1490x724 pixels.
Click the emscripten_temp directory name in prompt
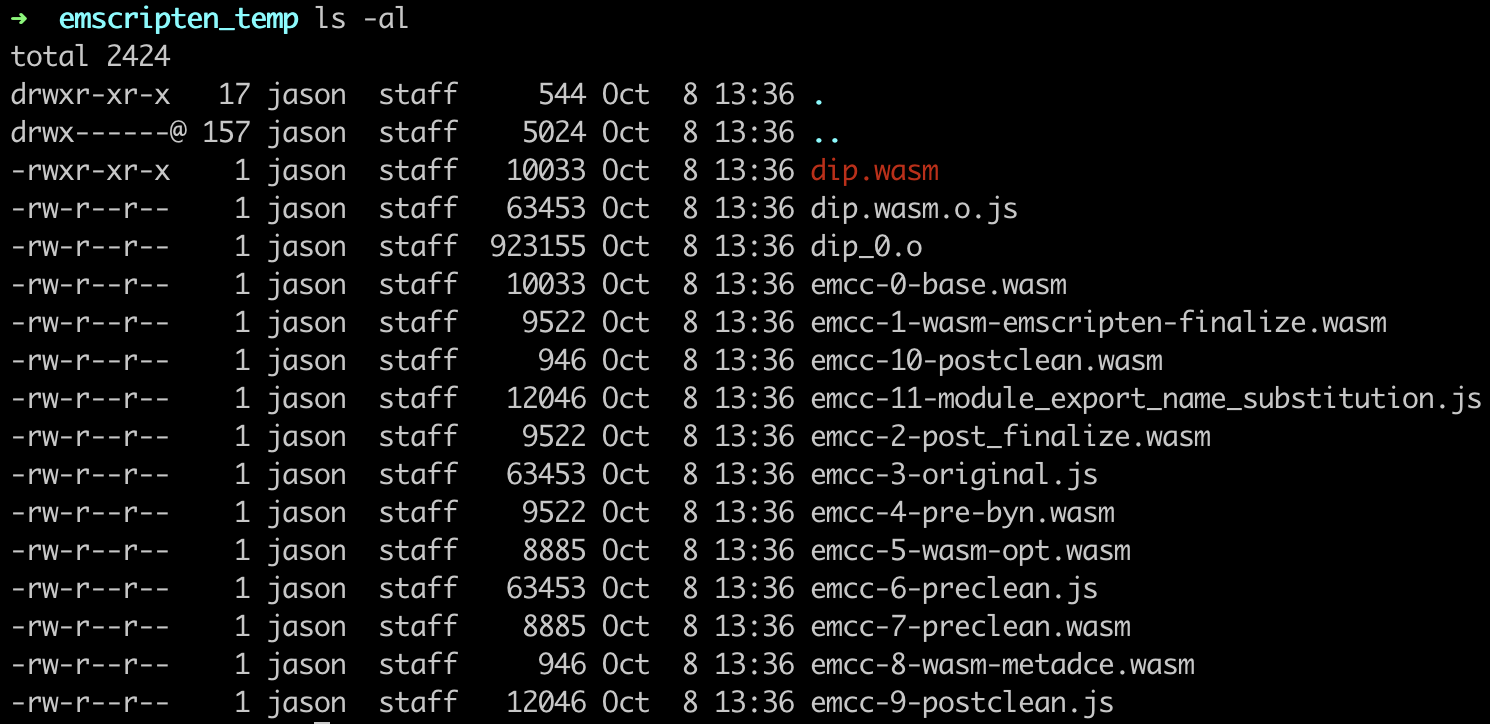click(179, 19)
